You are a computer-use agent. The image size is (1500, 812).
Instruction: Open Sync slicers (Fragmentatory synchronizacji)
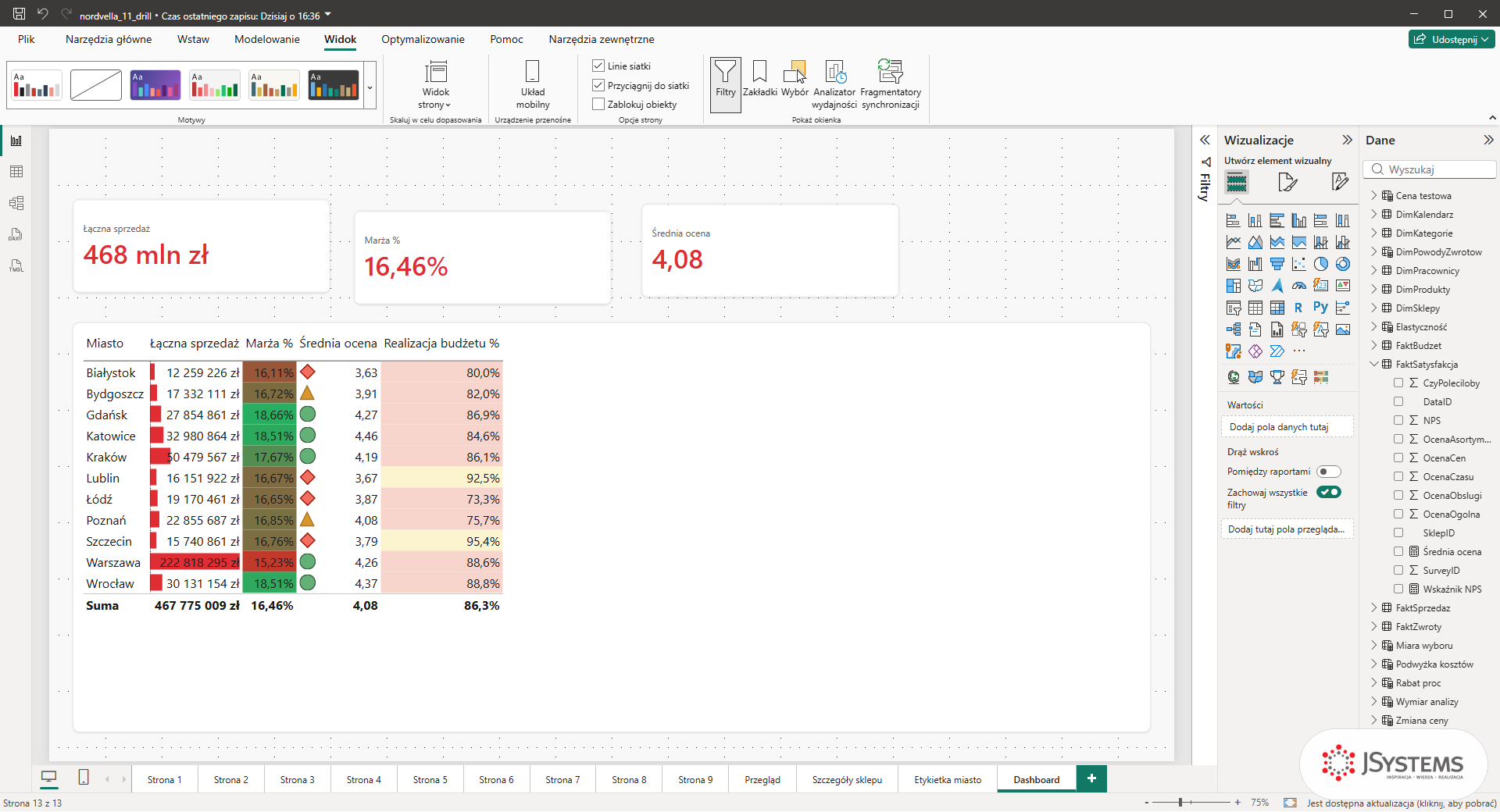pyautogui.click(x=891, y=84)
